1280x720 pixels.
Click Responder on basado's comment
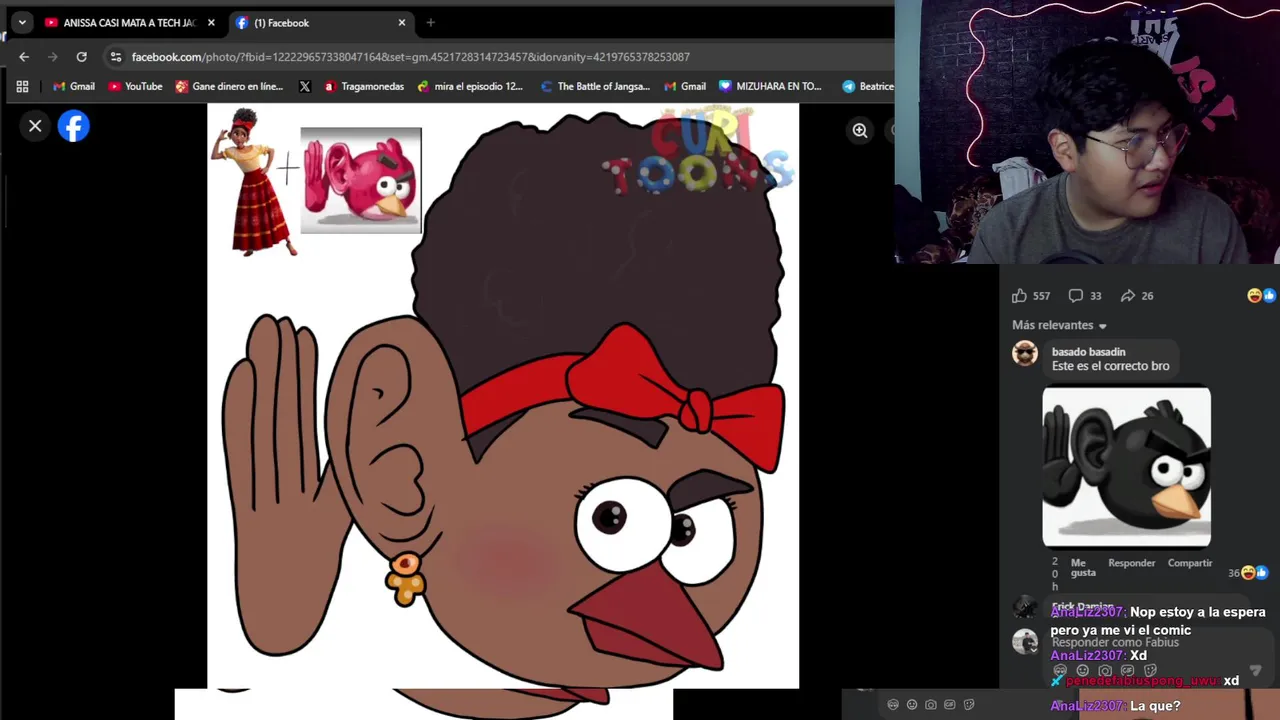click(x=1131, y=563)
